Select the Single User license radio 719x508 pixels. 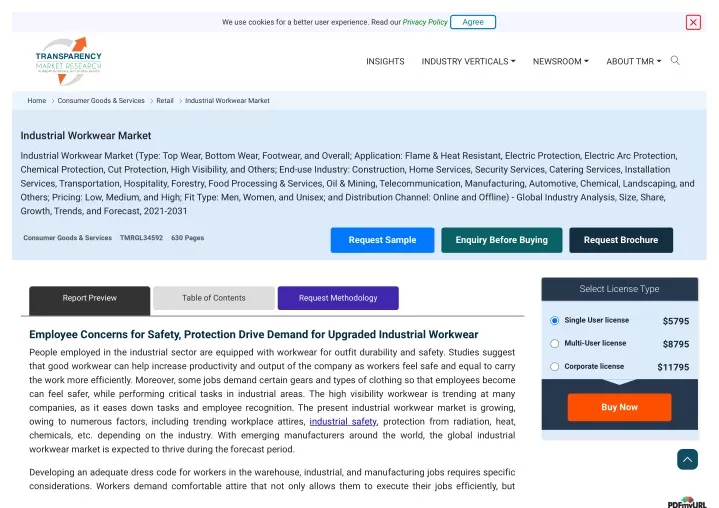(554, 320)
